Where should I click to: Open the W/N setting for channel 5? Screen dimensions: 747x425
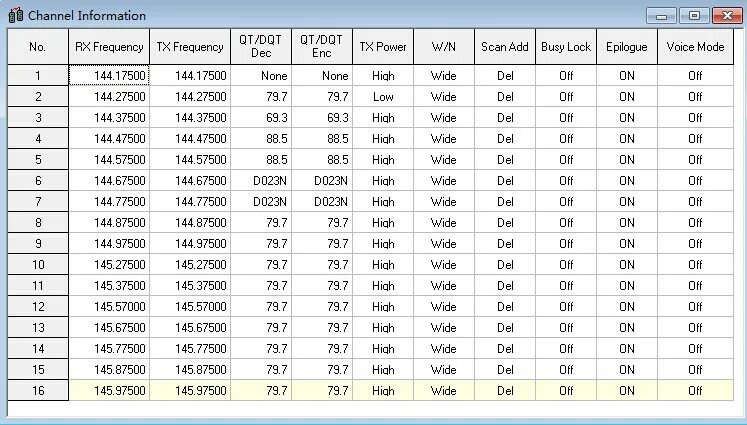point(444,160)
